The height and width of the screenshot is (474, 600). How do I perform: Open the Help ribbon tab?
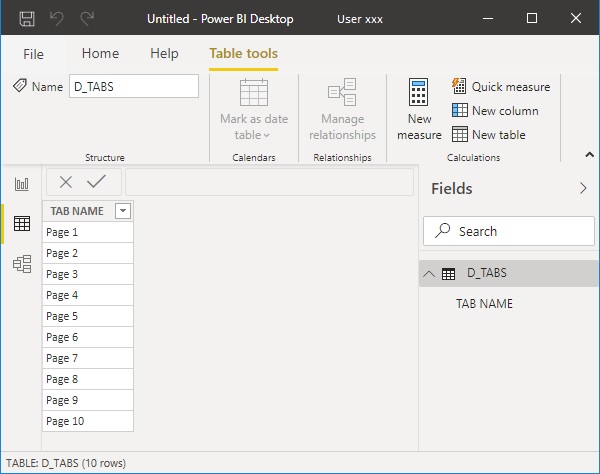[x=164, y=54]
